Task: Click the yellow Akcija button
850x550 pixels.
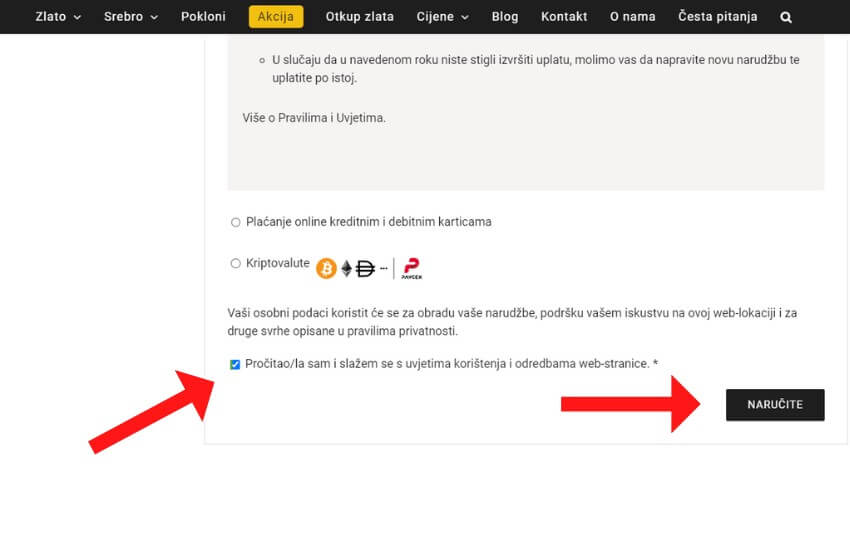Action: 276,17
